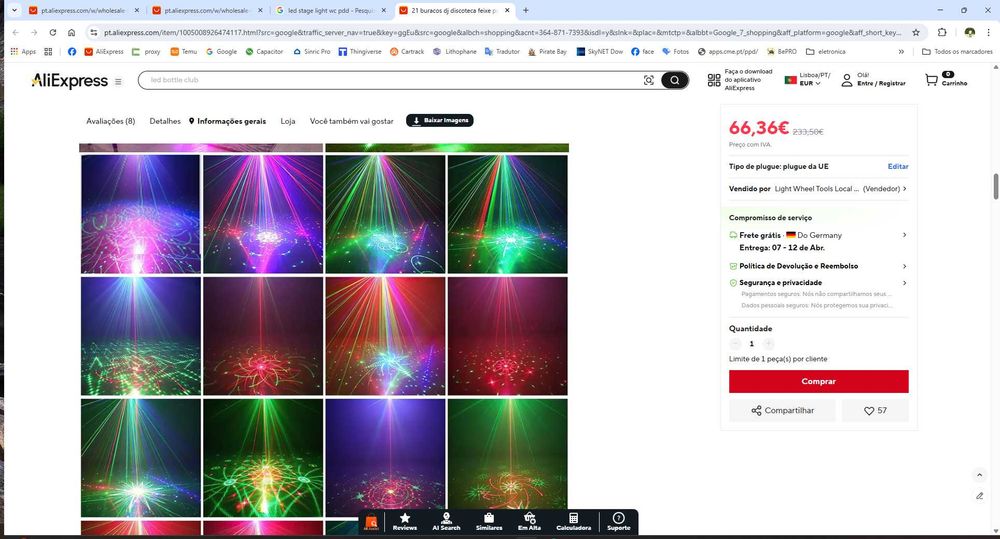Open Reviews in the bottom extension toolbar
1000x539 pixels.
tap(404, 521)
